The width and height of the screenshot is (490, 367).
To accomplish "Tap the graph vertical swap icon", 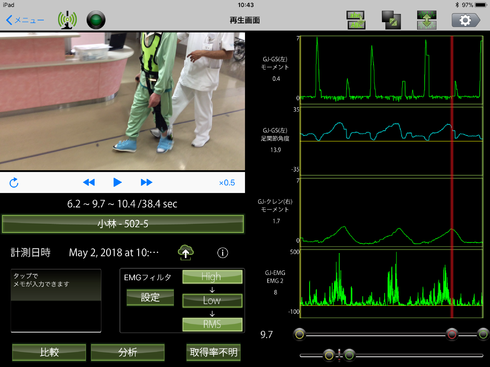I will [427, 20].
